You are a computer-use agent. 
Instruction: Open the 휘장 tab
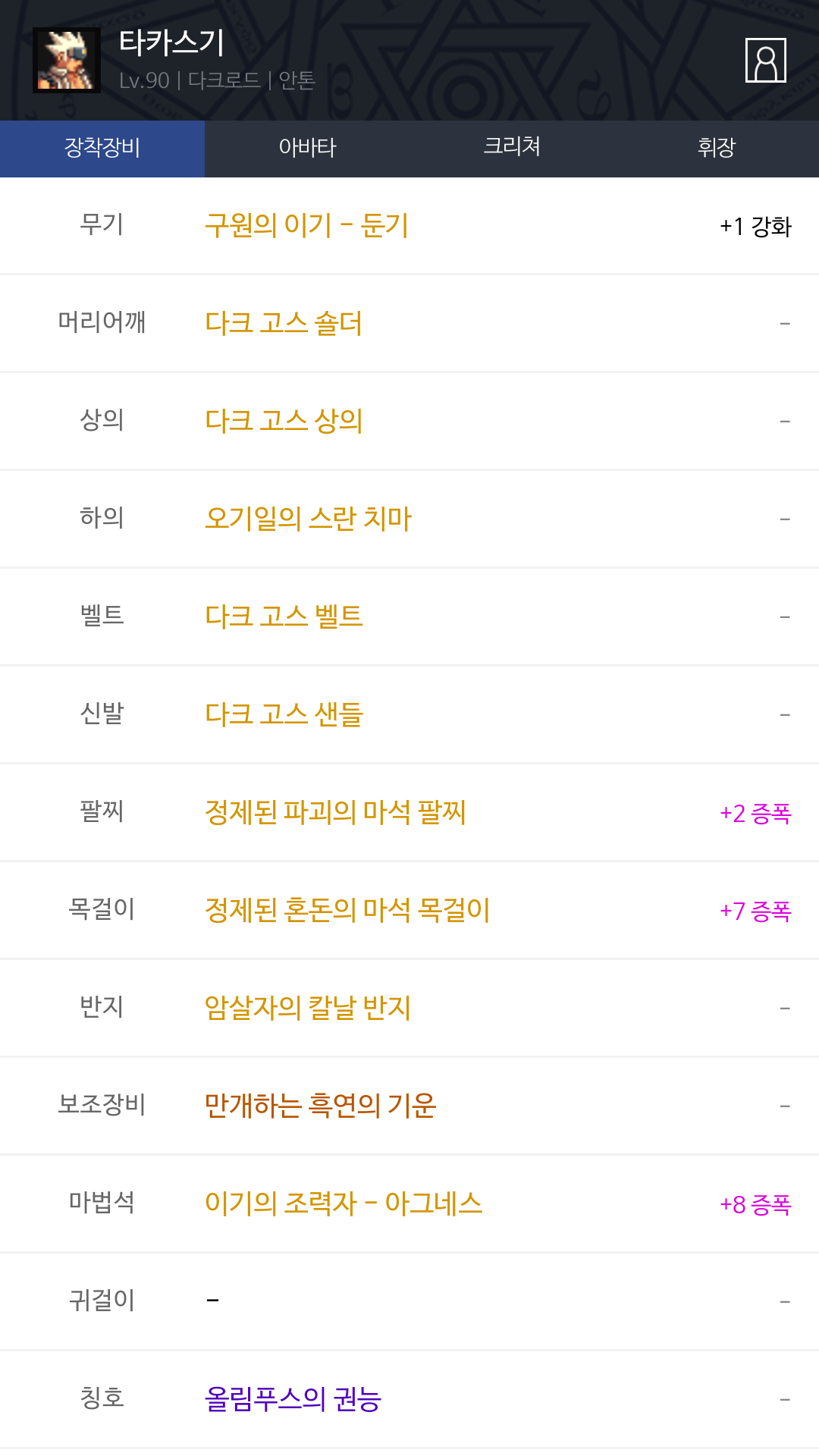tap(716, 148)
